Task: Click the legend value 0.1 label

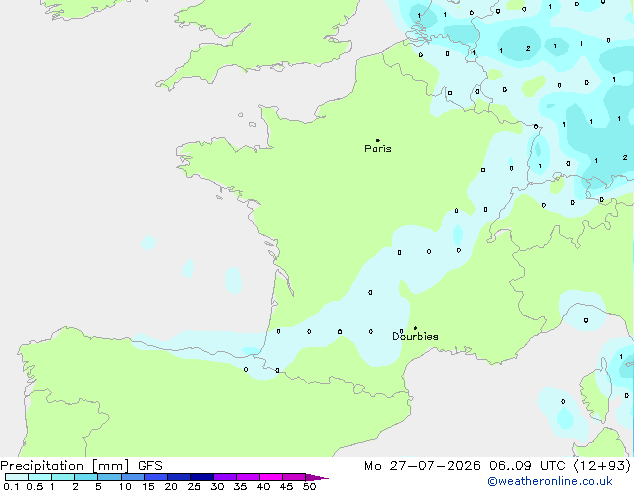Action: pos(11,486)
